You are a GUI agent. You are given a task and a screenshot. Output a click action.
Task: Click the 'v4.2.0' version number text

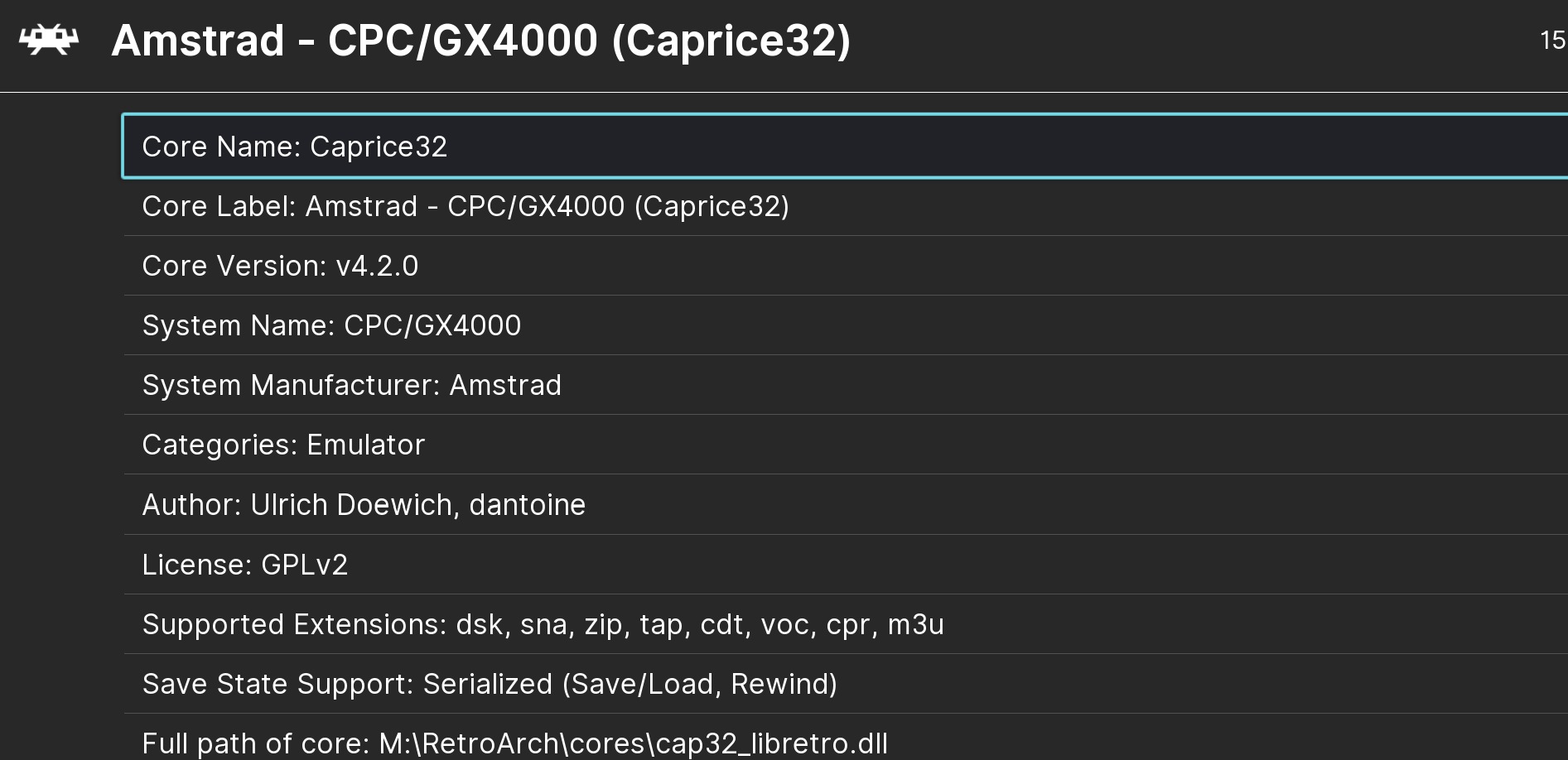(377, 266)
